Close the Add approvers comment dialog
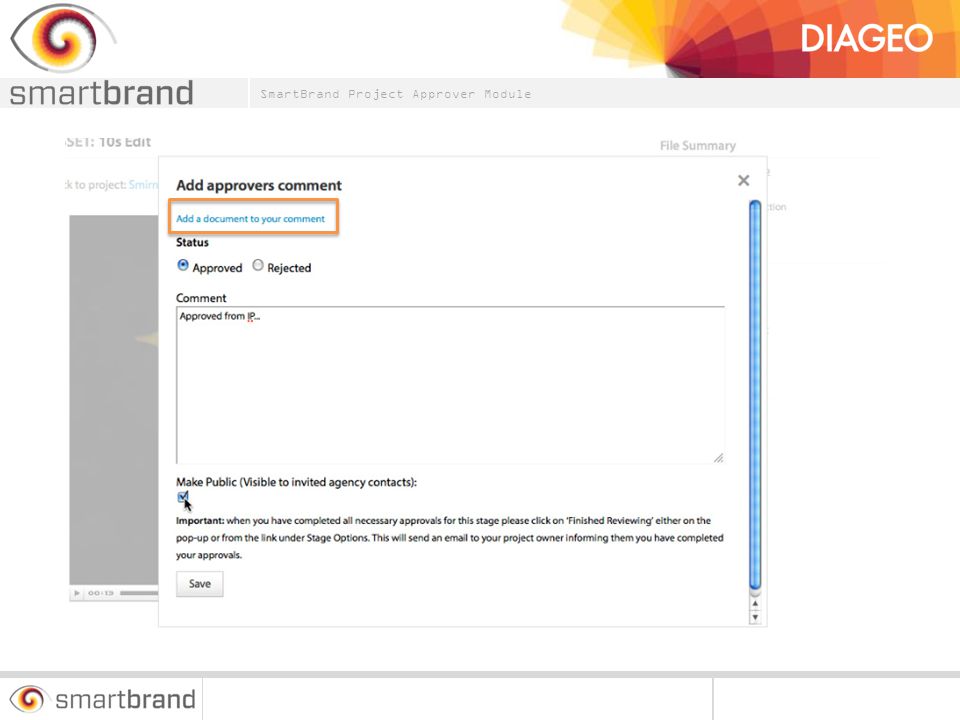The width and height of the screenshot is (960, 720). coord(743,180)
